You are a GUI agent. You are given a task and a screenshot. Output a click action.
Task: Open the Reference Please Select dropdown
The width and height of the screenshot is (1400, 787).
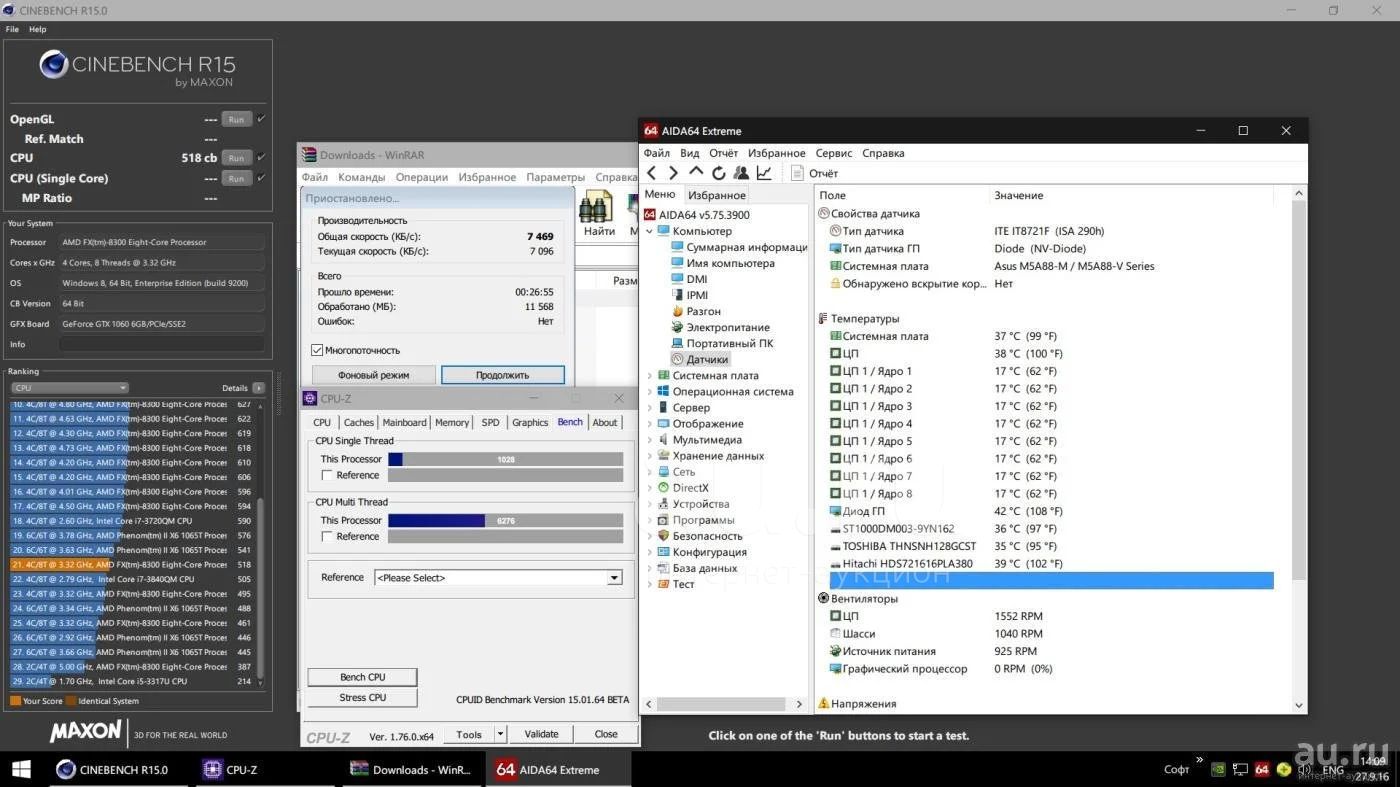tap(498, 577)
